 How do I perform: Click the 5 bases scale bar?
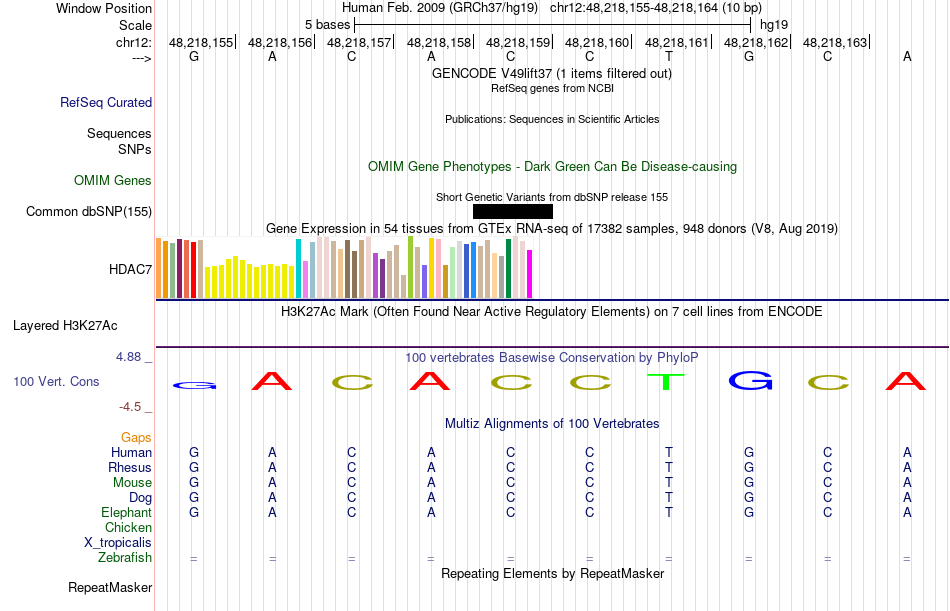point(552,25)
